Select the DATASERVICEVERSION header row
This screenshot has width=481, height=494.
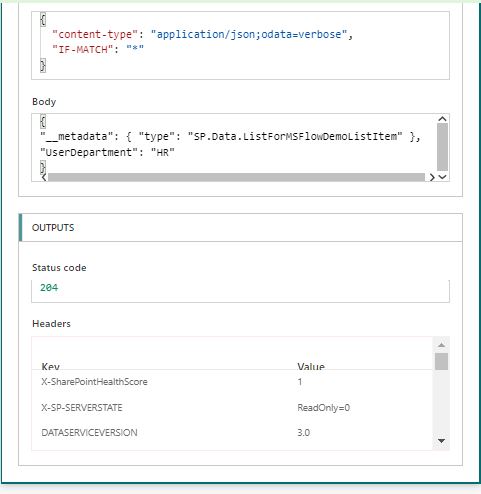pos(232,432)
